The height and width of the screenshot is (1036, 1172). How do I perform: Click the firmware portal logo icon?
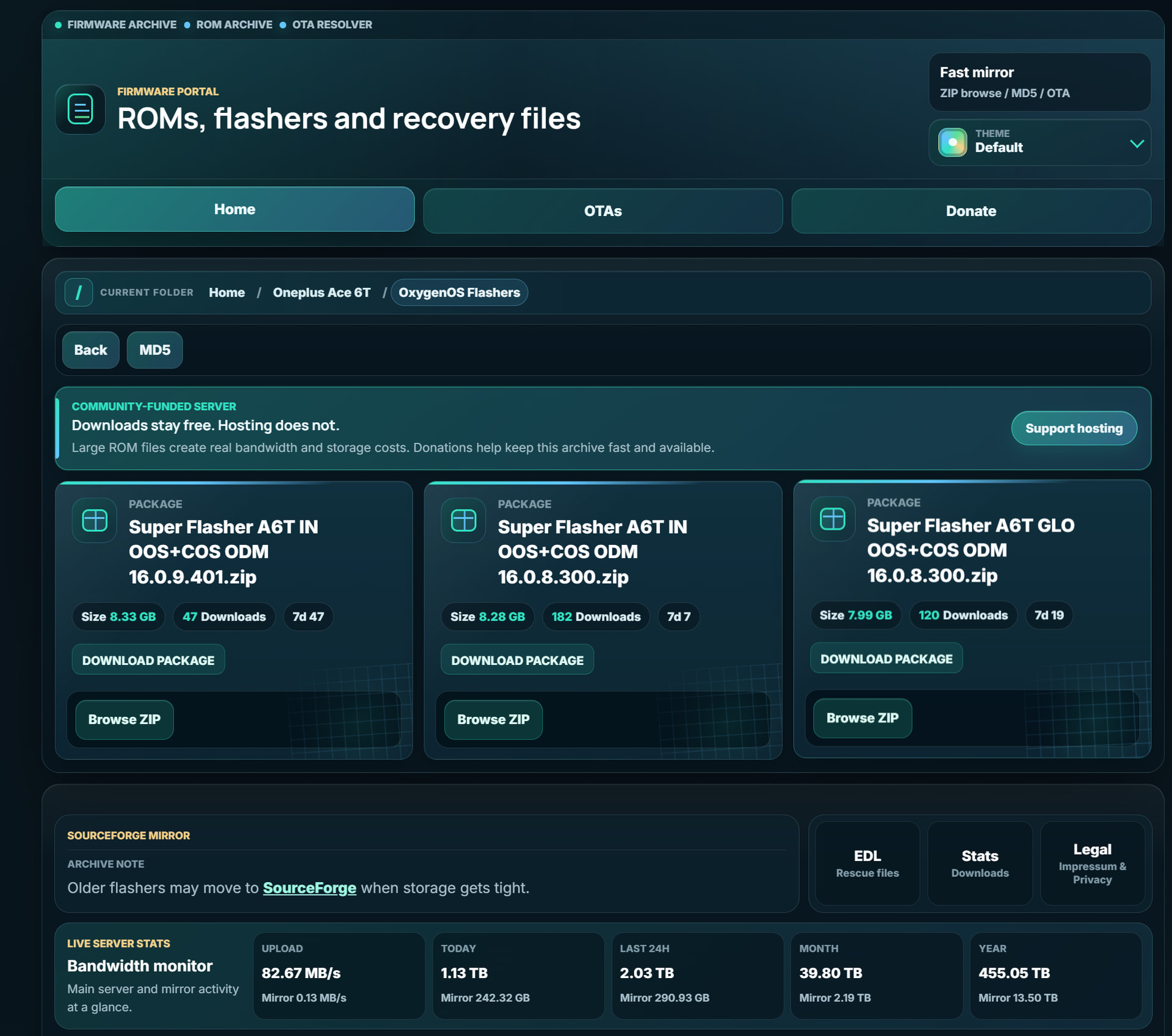coord(80,109)
